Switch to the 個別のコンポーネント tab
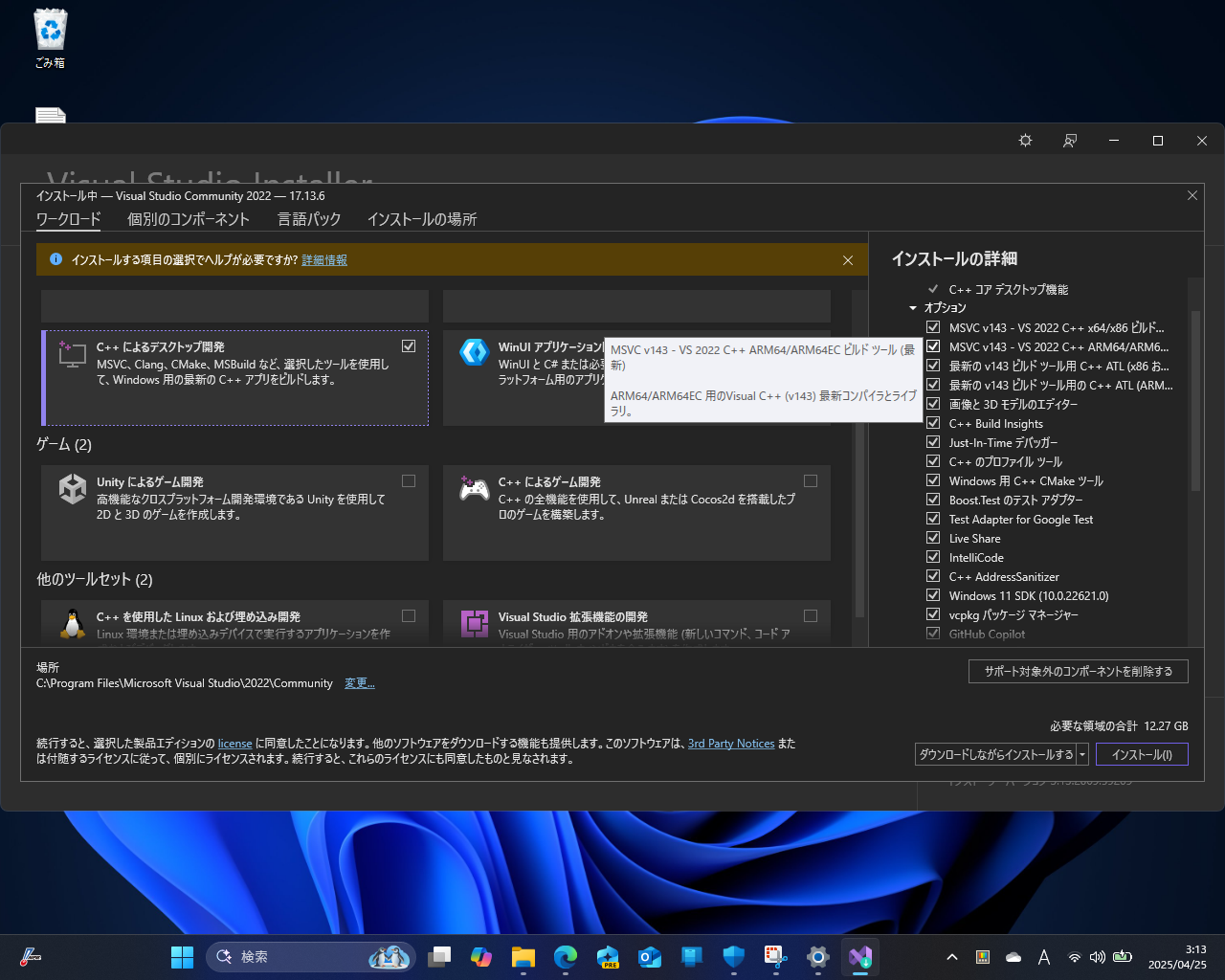 point(189,219)
